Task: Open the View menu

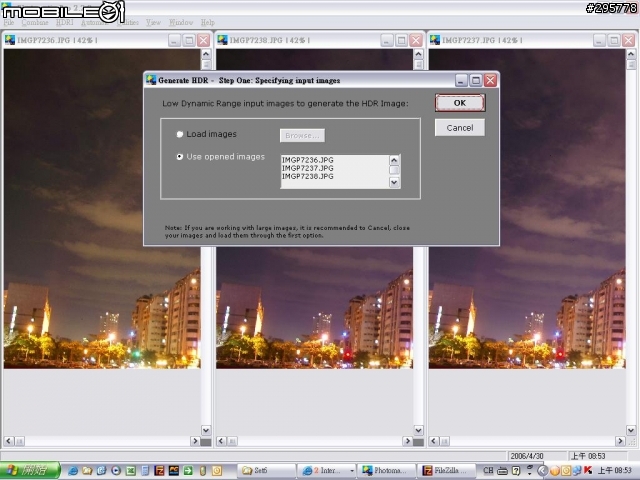Action: 153,22
